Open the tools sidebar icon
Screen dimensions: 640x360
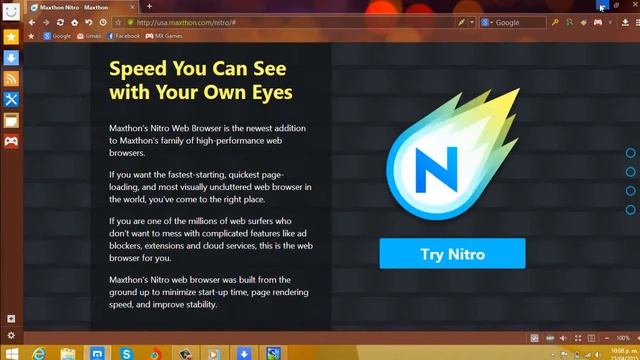11,100
